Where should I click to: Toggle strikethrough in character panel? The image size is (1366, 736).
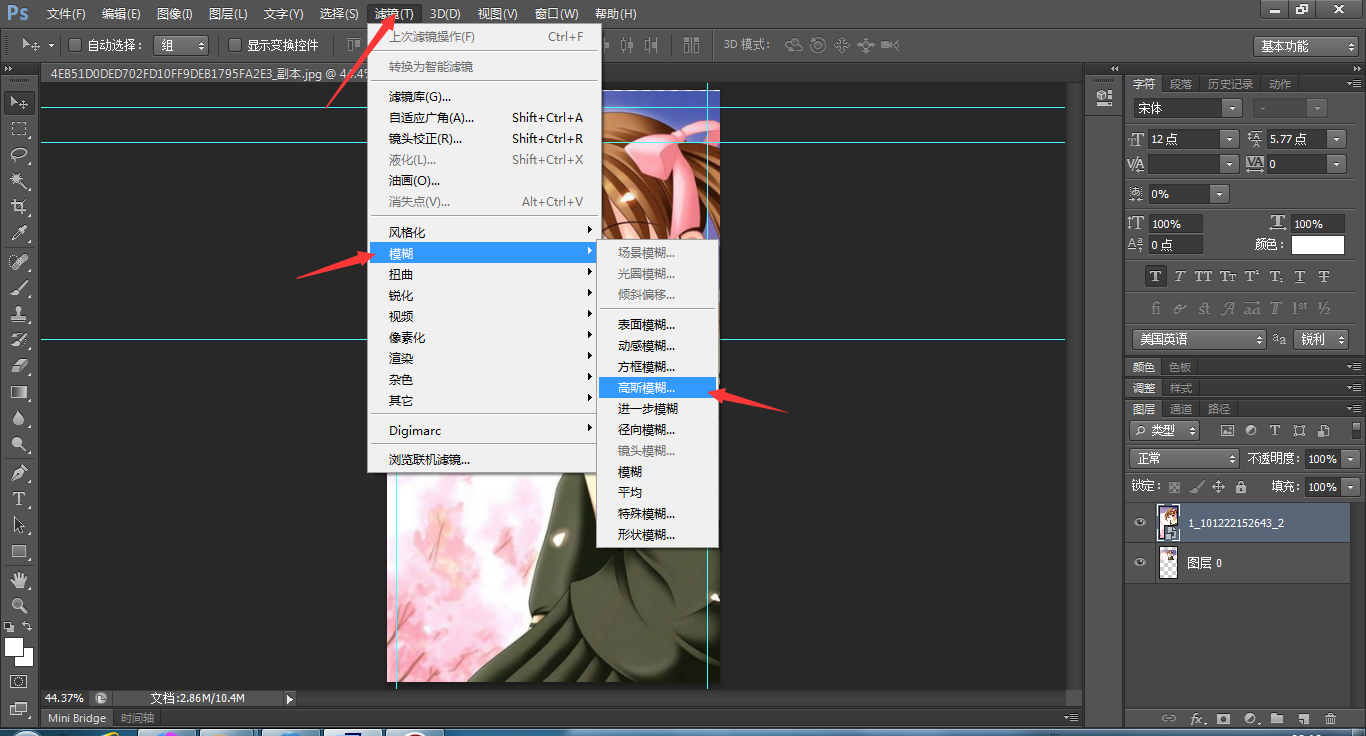point(1324,276)
